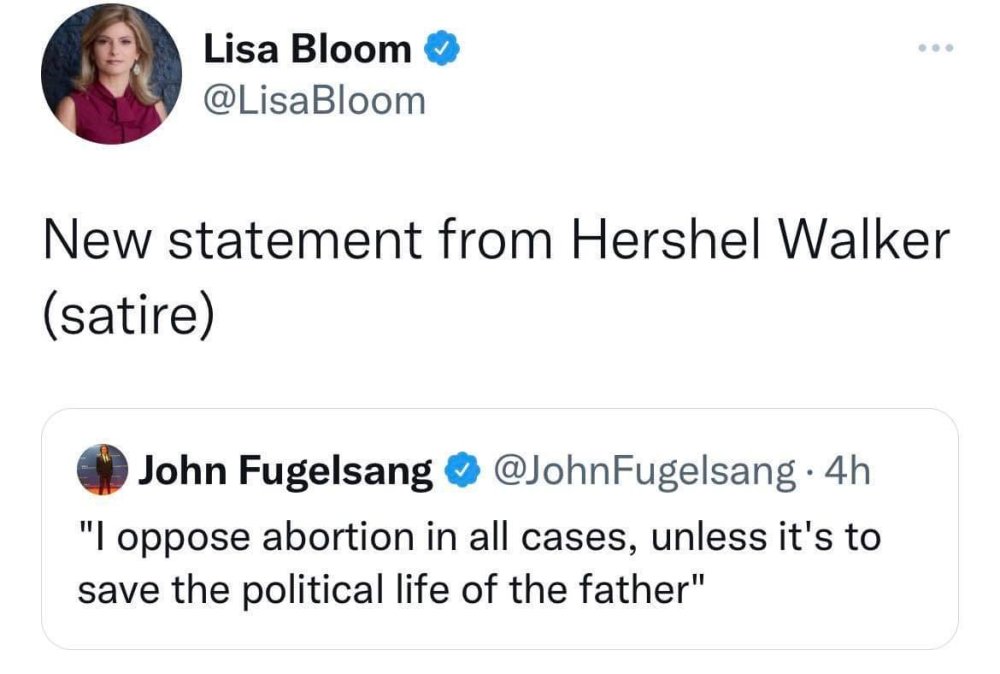
Task: Open the Lisa Bloom display name
Action: pyautogui.click(x=307, y=49)
